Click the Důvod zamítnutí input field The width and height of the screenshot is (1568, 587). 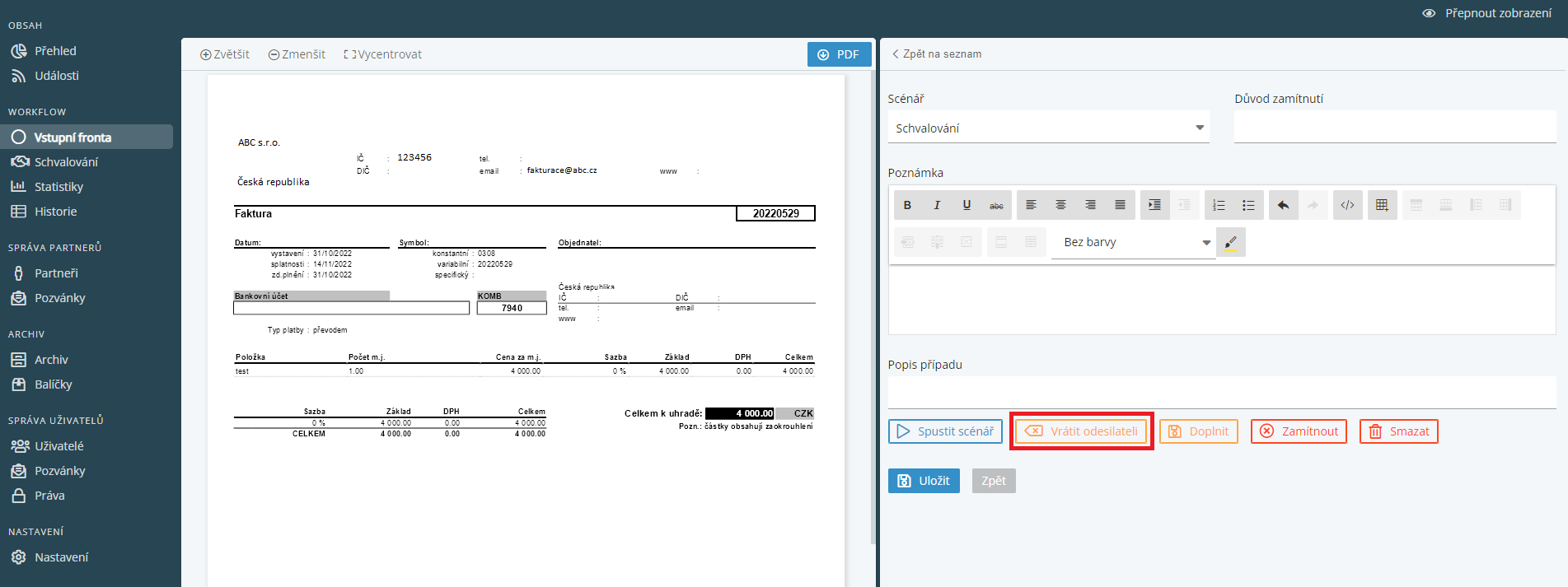(x=1394, y=128)
